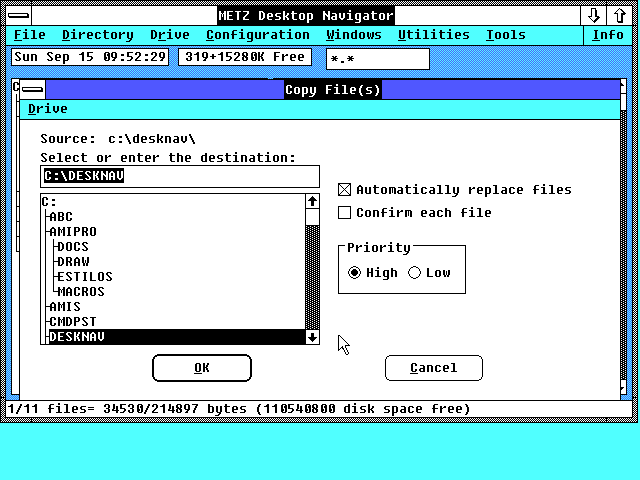This screenshot has height=480, width=640.
Task: Click the OK button
Action: (202, 368)
